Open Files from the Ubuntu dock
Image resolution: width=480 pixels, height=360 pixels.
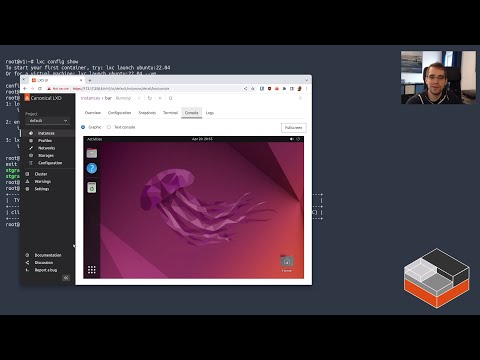pos(92,153)
